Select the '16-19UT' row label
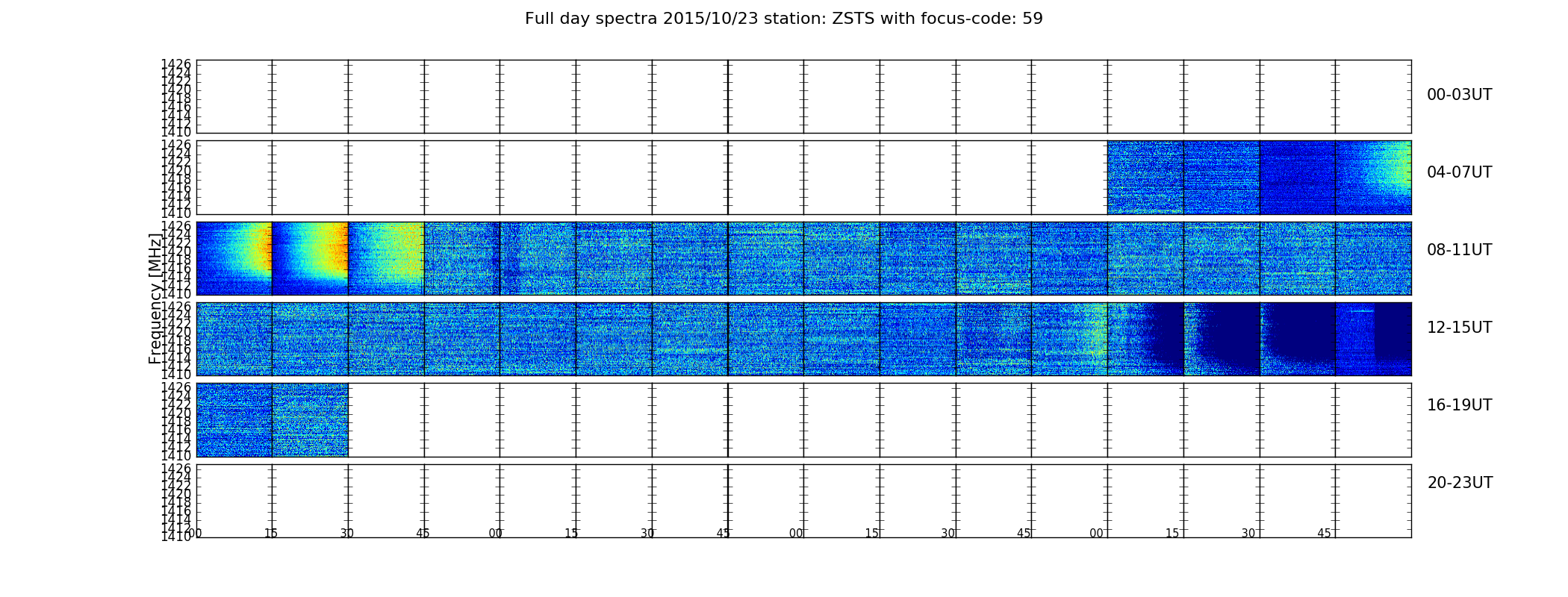Viewport: 1568px width, 597px height. click(x=1459, y=405)
